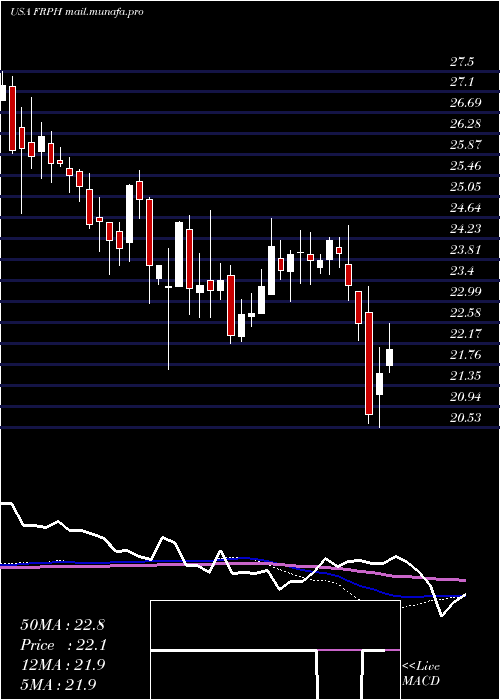Image resolution: width=500 pixels, height=700 pixels.
Task: Click the MACD histogram box at the bottom
Action: tap(275, 650)
